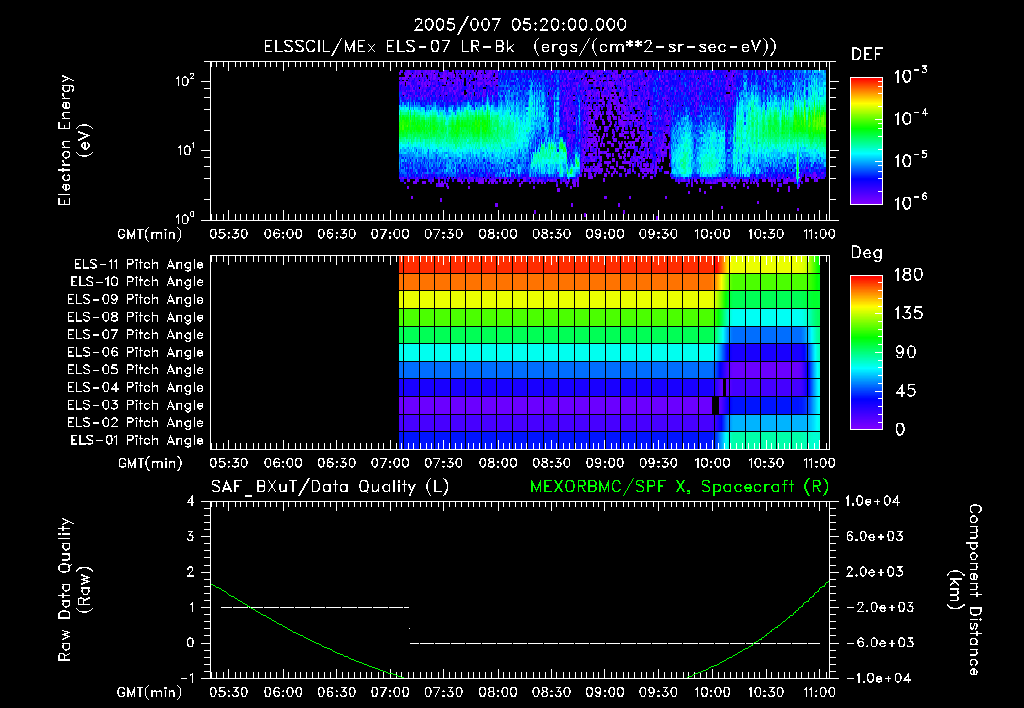Click the 10⁻⁶ value on DEF scale
The width and height of the screenshot is (1024, 708).
pos(910,202)
